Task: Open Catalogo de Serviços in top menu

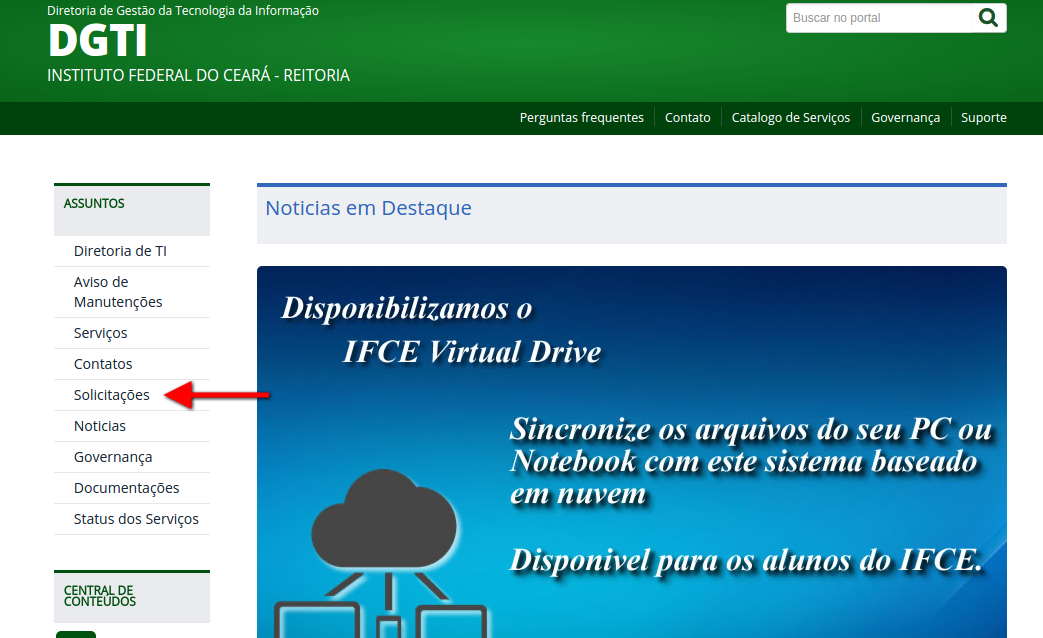Action: [x=790, y=118]
